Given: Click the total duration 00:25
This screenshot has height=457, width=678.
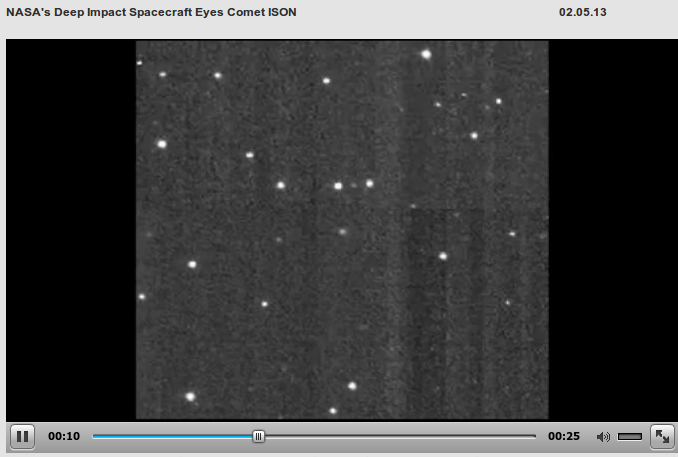Looking at the screenshot, I should click(x=564, y=436).
